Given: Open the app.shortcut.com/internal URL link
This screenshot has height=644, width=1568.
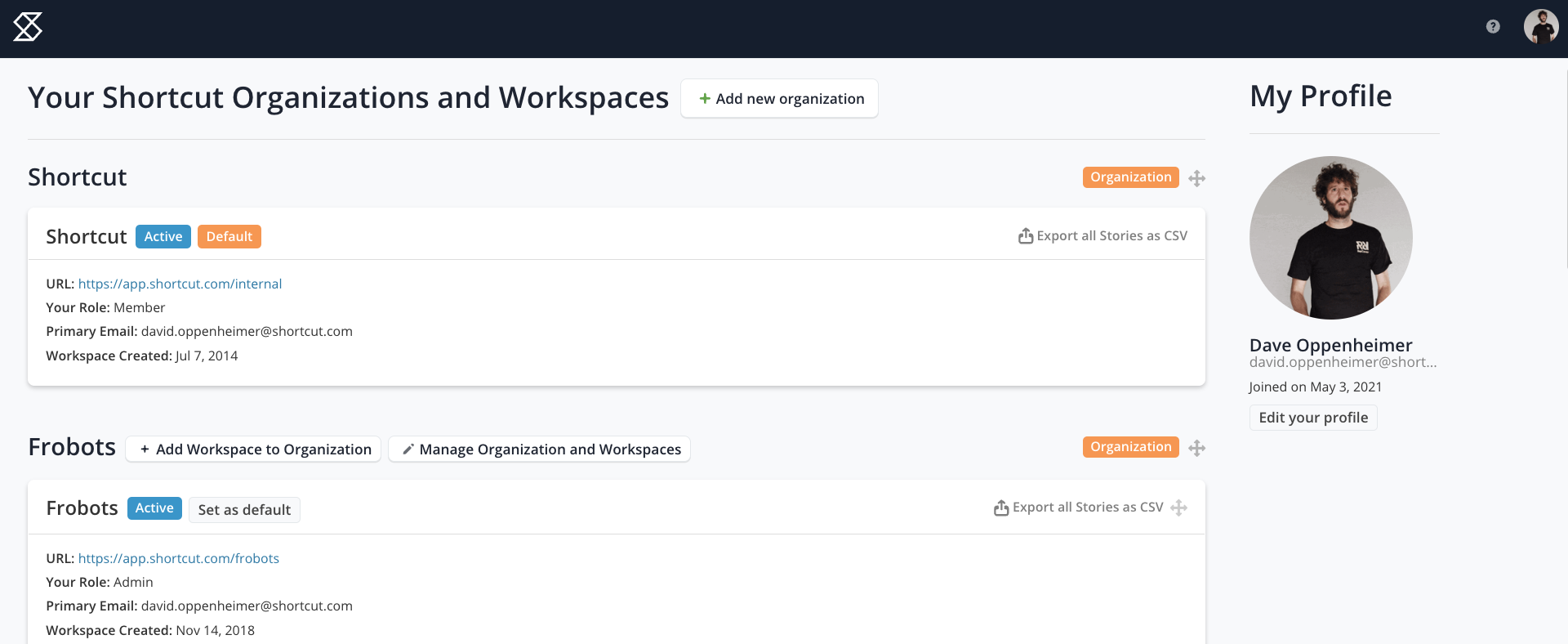Looking at the screenshot, I should click(180, 284).
